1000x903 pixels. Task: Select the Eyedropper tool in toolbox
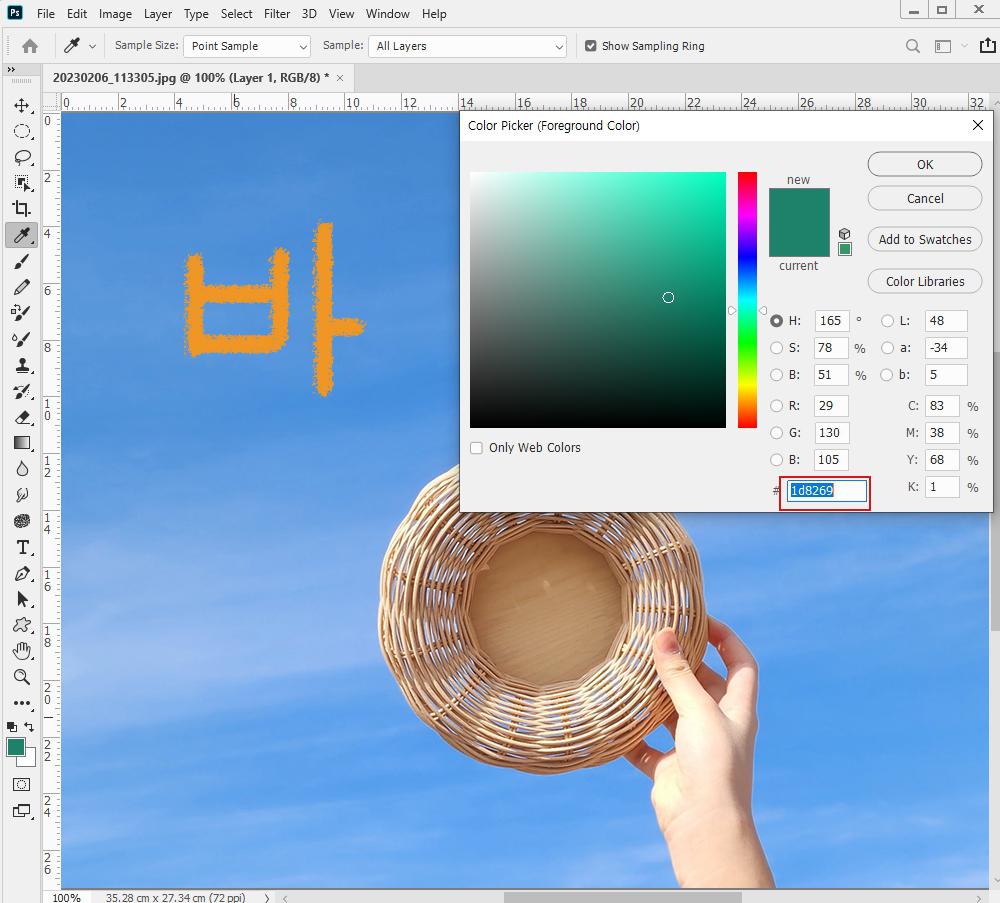pos(22,235)
